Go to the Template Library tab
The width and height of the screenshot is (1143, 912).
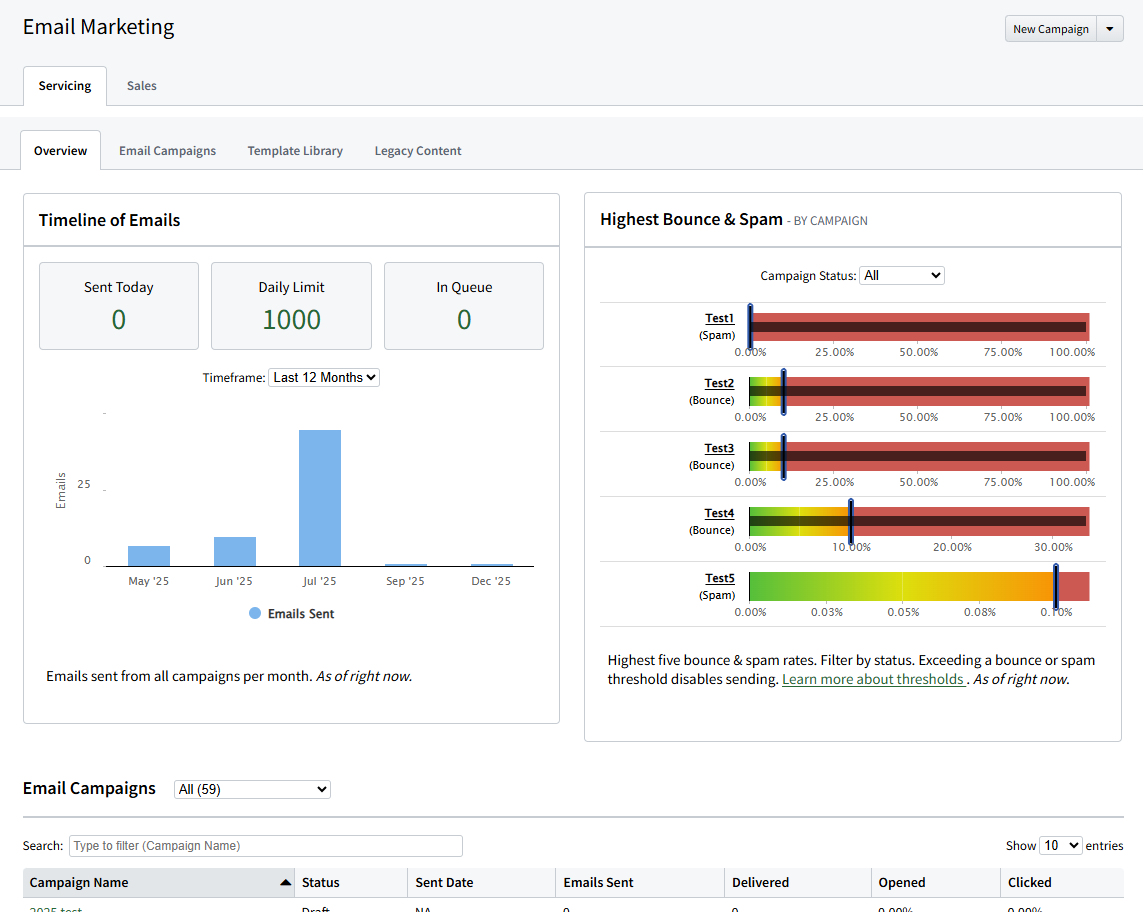295,150
